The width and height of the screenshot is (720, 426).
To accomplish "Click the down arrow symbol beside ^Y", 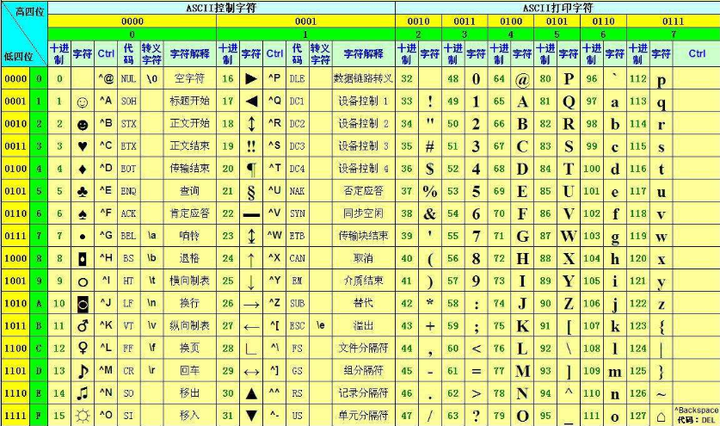I will [251, 282].
